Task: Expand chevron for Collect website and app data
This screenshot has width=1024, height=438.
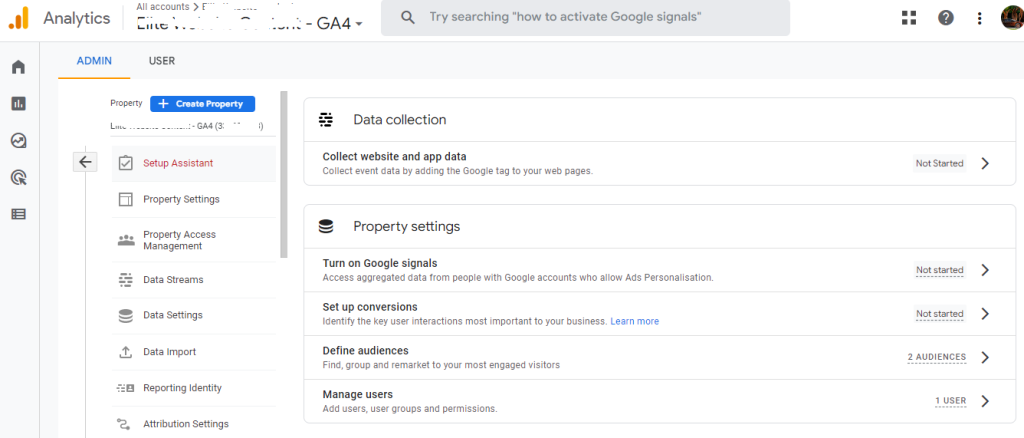Action: 985,163
